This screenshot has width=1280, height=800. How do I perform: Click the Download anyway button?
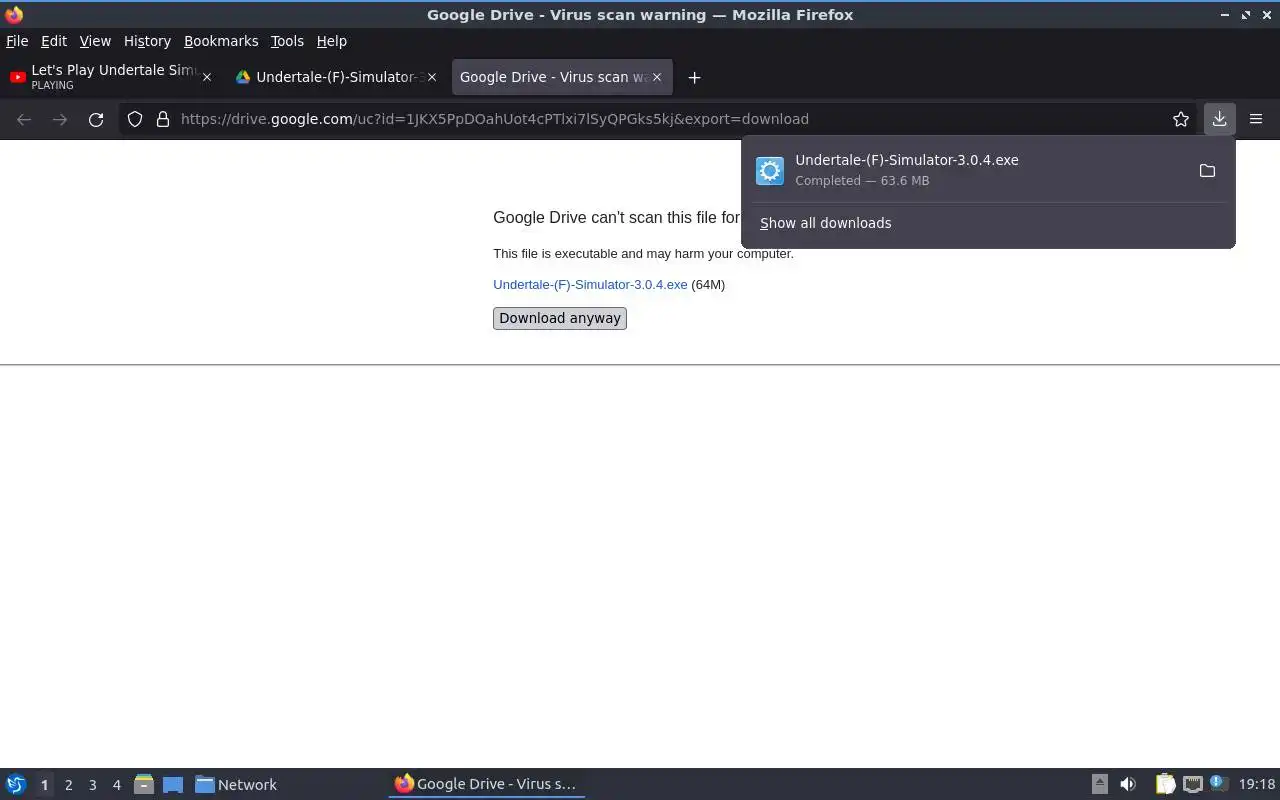560,318
